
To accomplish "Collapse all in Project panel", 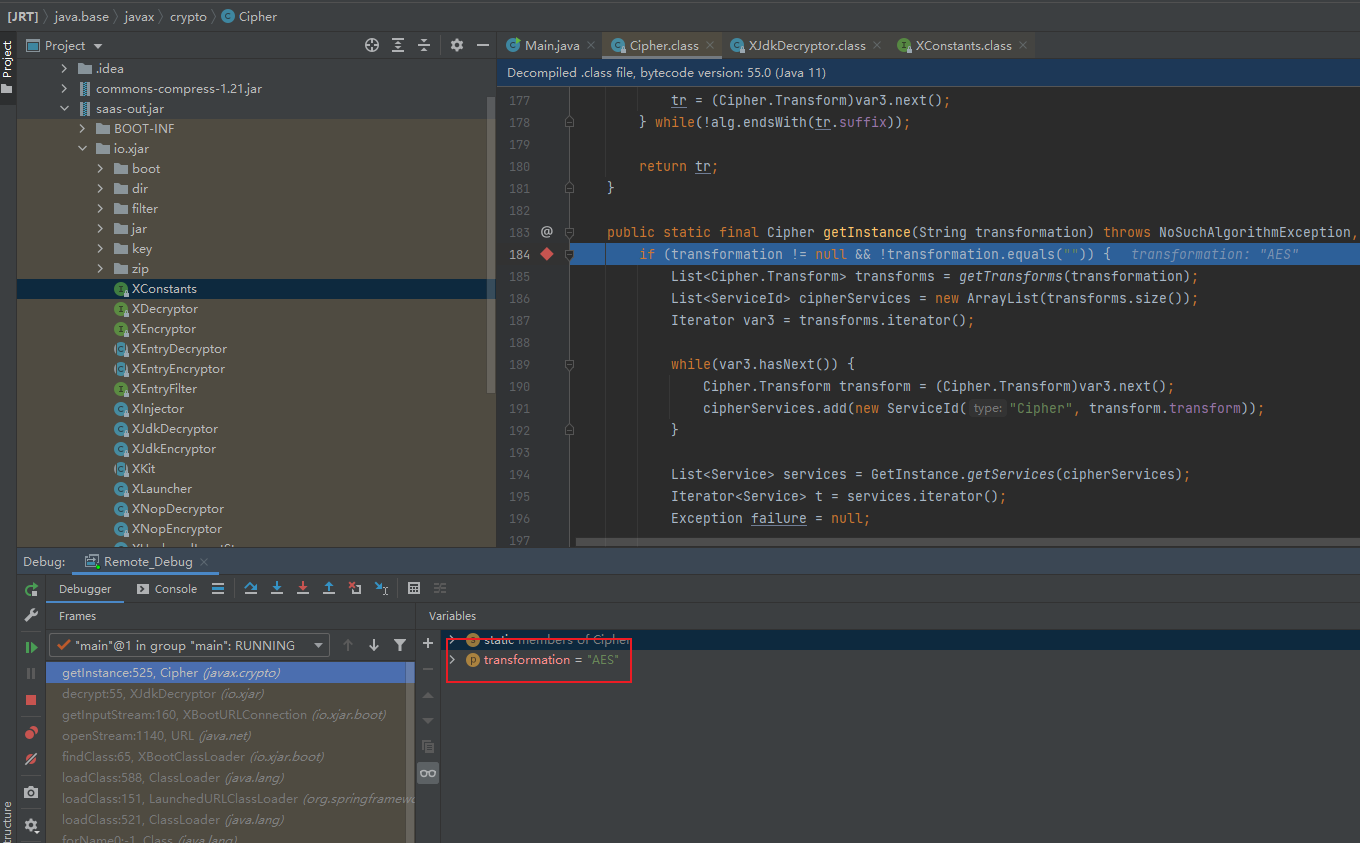I will [424, 45].
